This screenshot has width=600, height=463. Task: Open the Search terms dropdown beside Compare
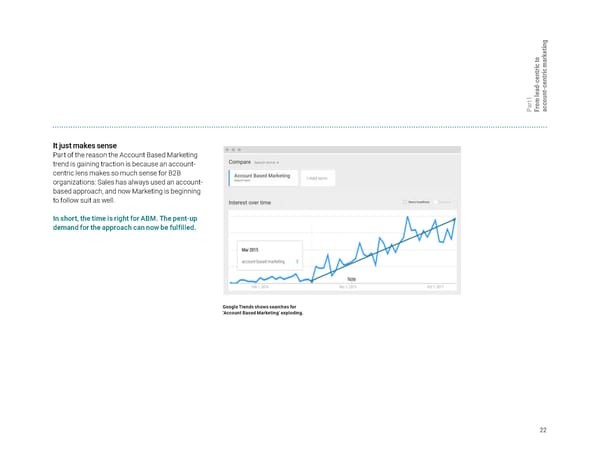tap(267, 161)
